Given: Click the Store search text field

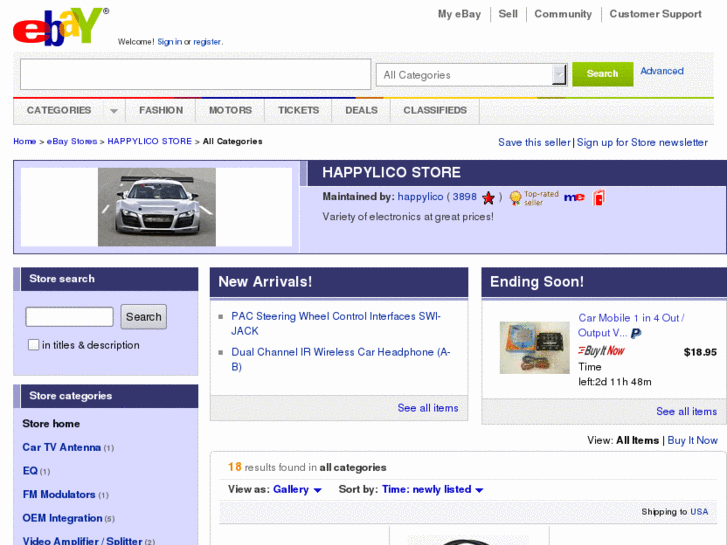Looking at the screenshot, I should 70,317.
